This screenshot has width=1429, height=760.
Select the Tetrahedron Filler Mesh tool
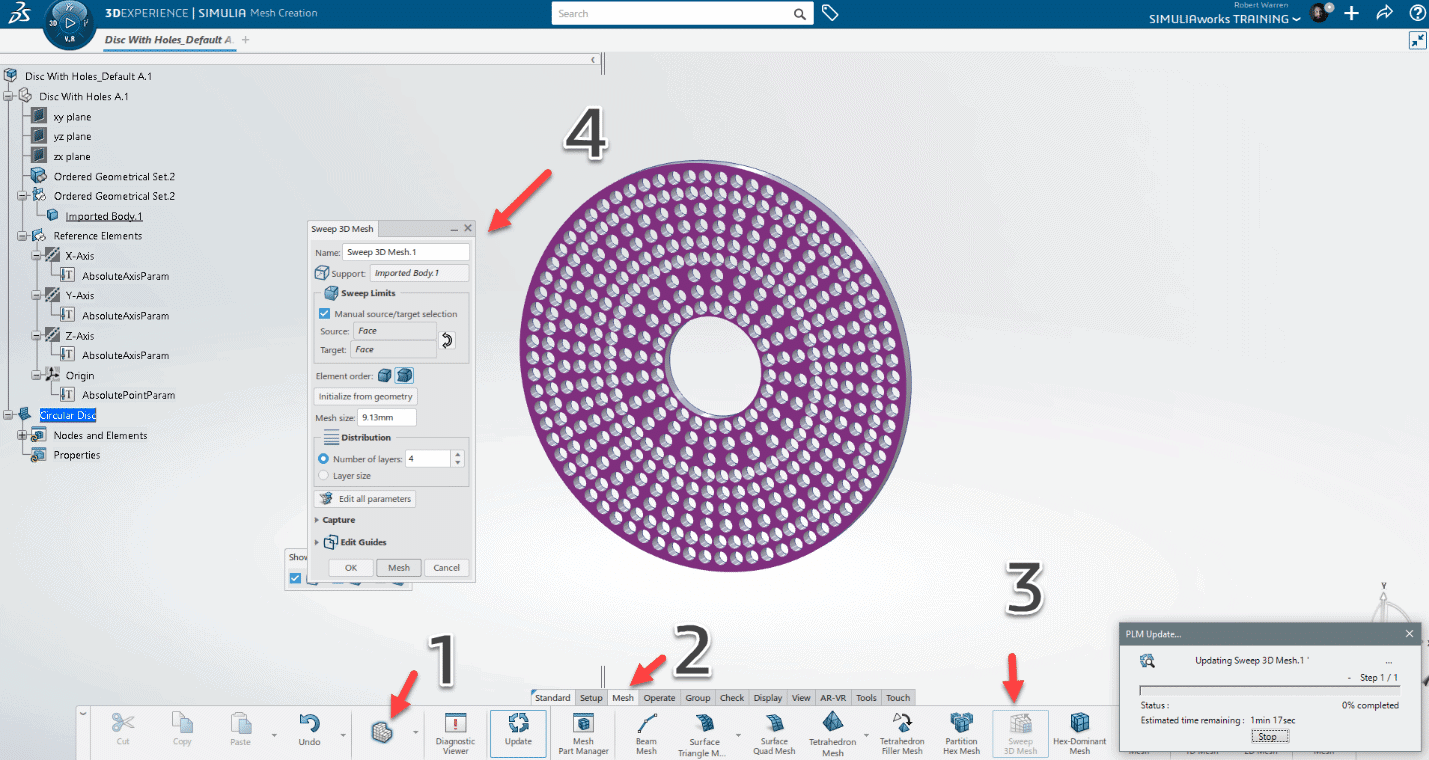[901, 733]
